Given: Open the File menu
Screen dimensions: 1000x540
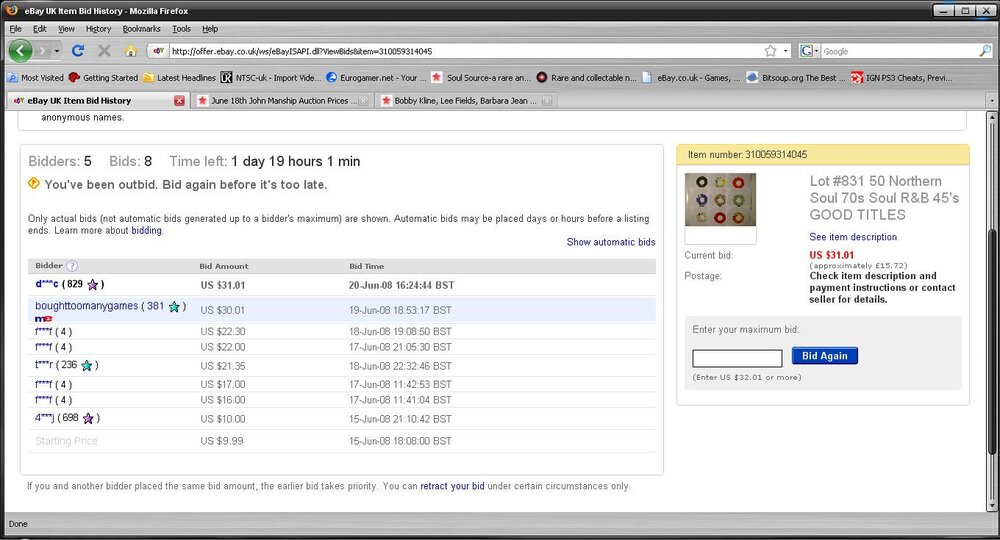Looking at the screenshot, I should (x=15, y=29).
